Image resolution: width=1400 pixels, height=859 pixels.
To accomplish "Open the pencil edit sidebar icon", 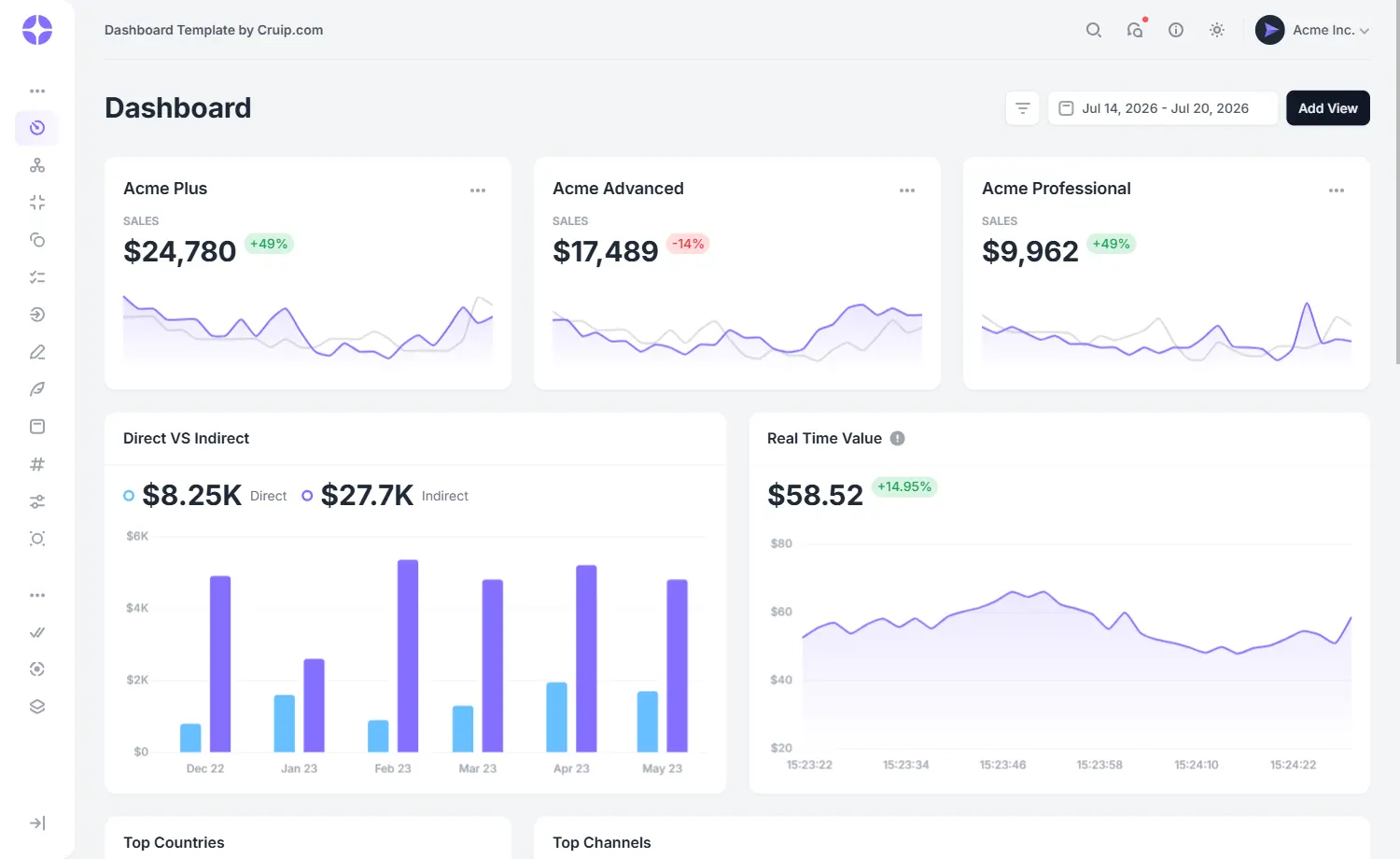I will pos(37,352).
